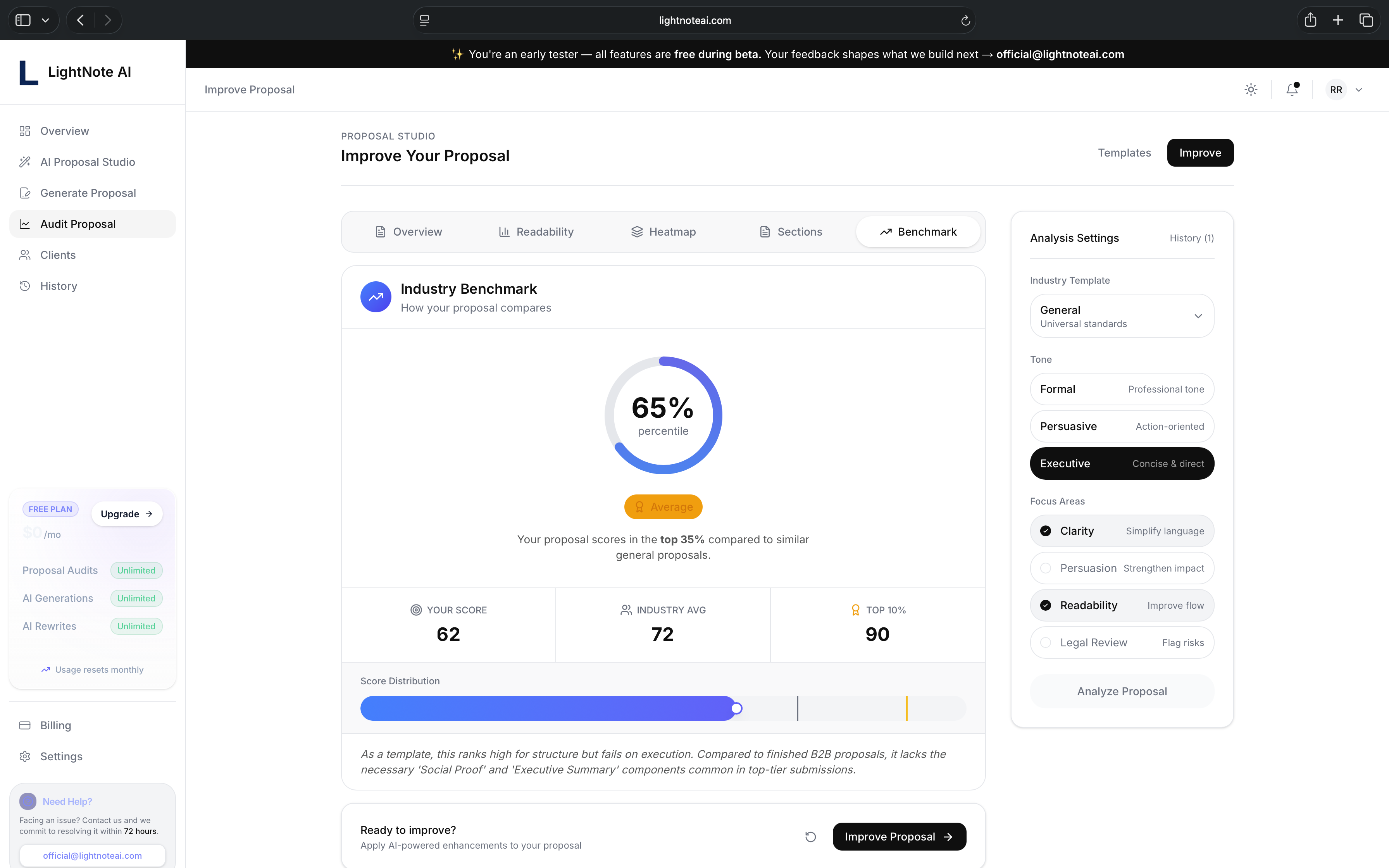
Task: Click the Analyze Proposal button
Action: coord(1122,691)
